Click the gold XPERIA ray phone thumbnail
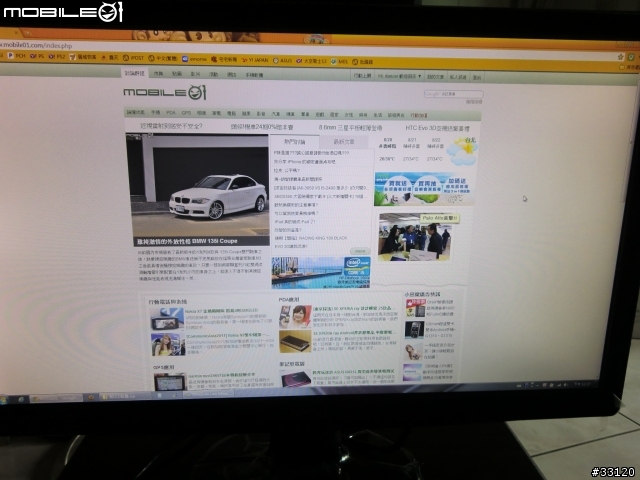640x480 pixels. click(295, 342)
